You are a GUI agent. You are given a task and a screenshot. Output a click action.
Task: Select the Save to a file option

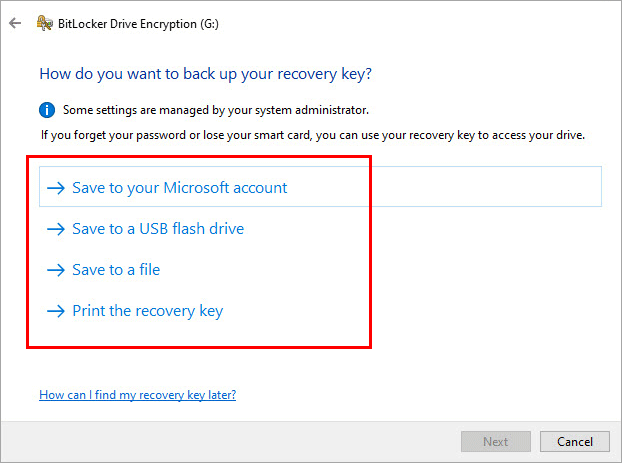(116, 270)
